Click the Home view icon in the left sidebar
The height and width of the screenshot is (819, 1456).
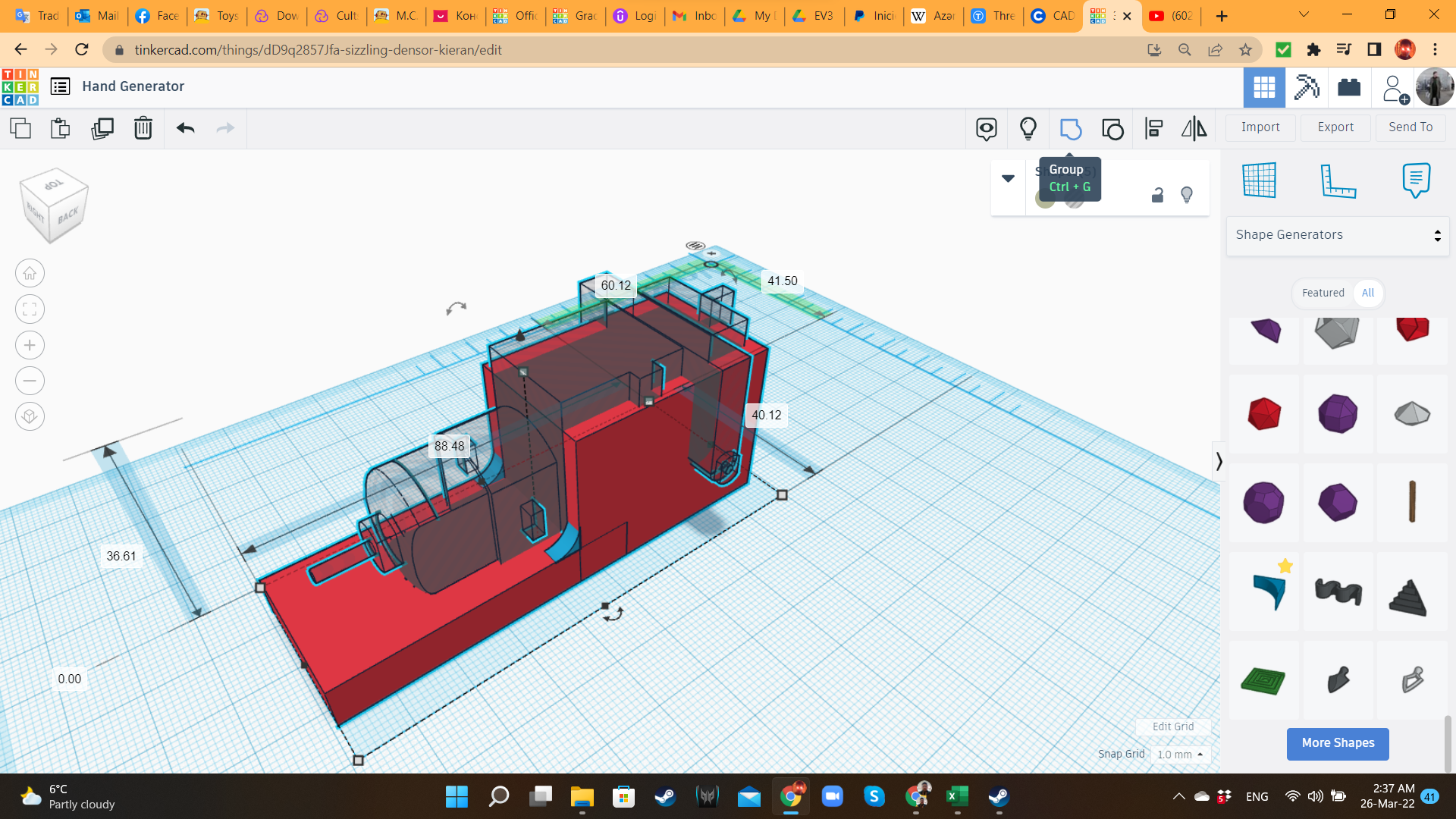click(x=30, y=273)
